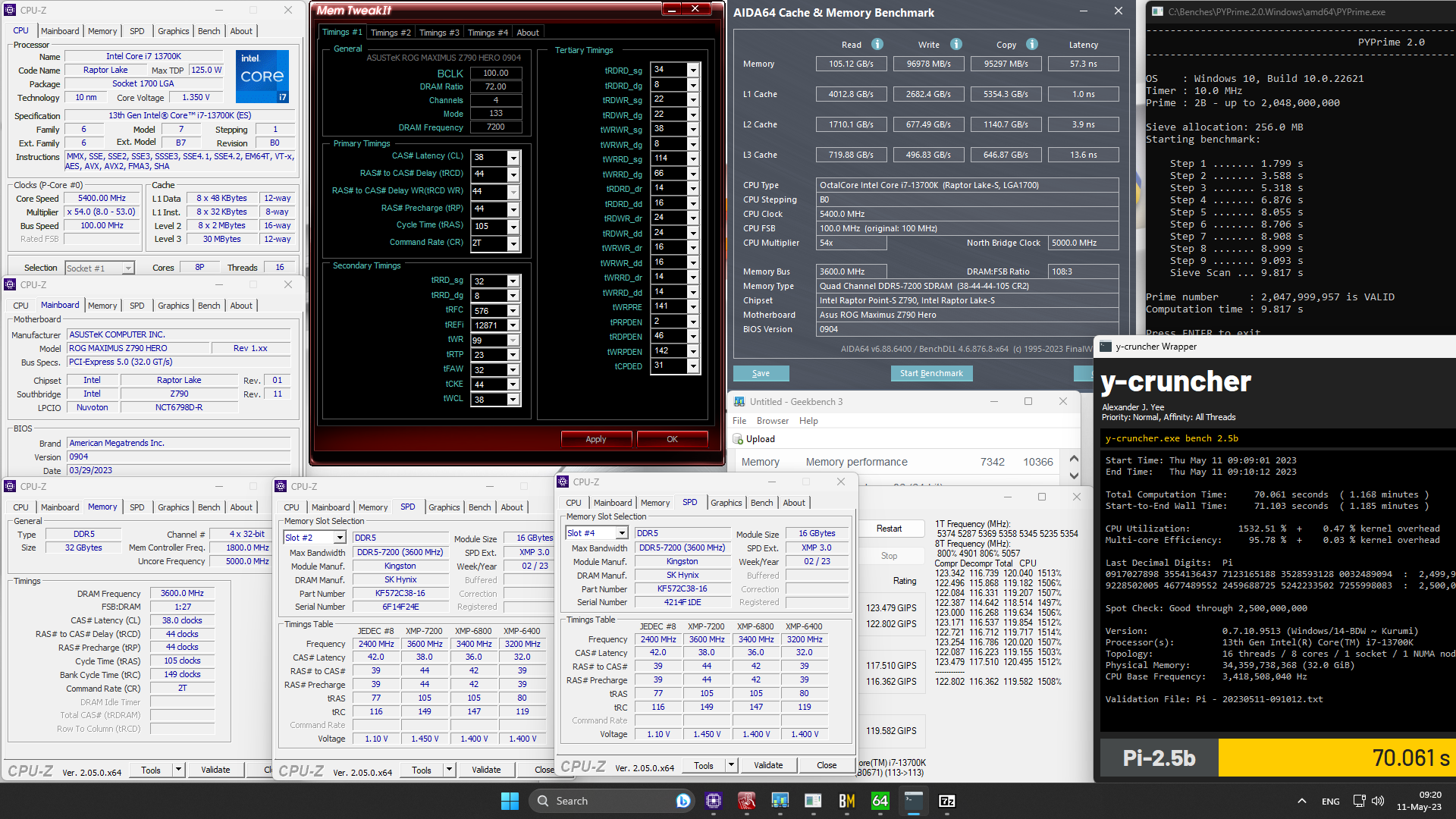
Task: Open Slot #4 memory slot dropdown
Action: coord(622,533)
